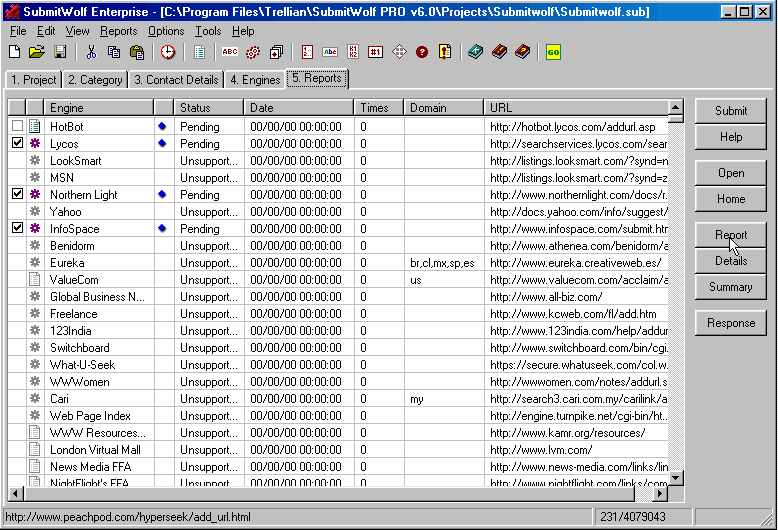Click the Details button
778x530 pixels.
(730, 261)
